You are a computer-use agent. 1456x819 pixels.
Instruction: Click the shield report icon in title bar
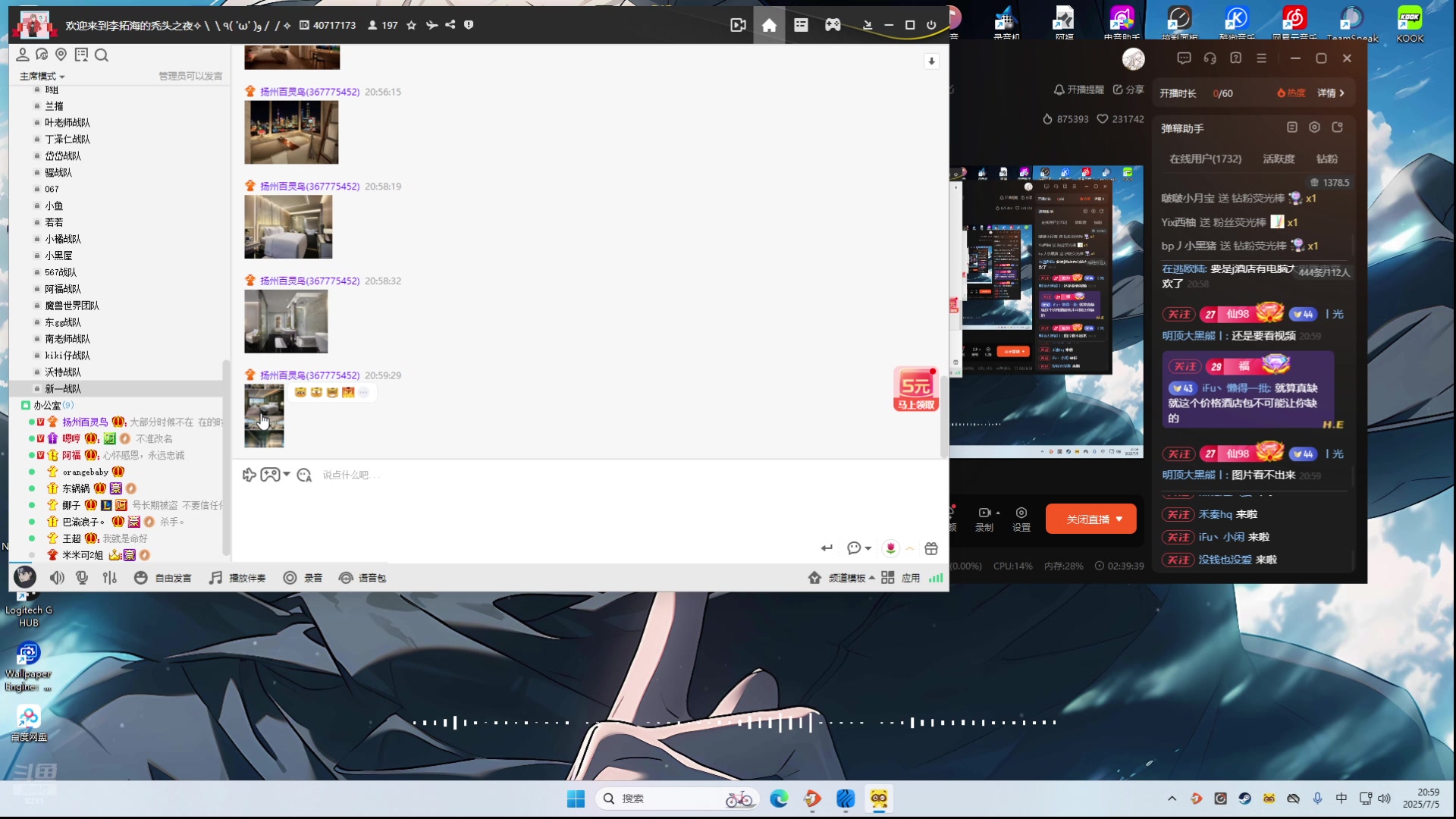(x=469, y=25)
